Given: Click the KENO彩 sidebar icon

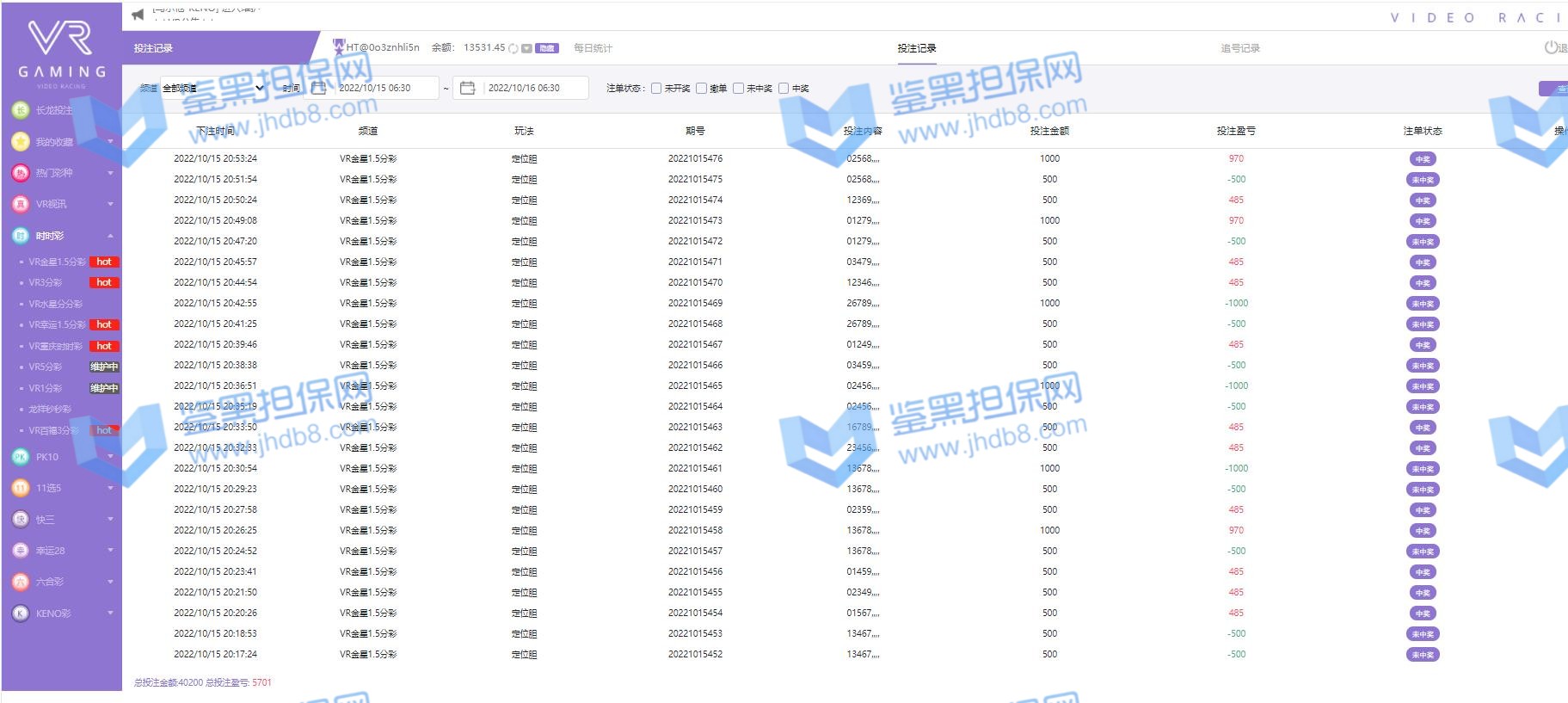Looking at the screenshot, I should (21, 614).
